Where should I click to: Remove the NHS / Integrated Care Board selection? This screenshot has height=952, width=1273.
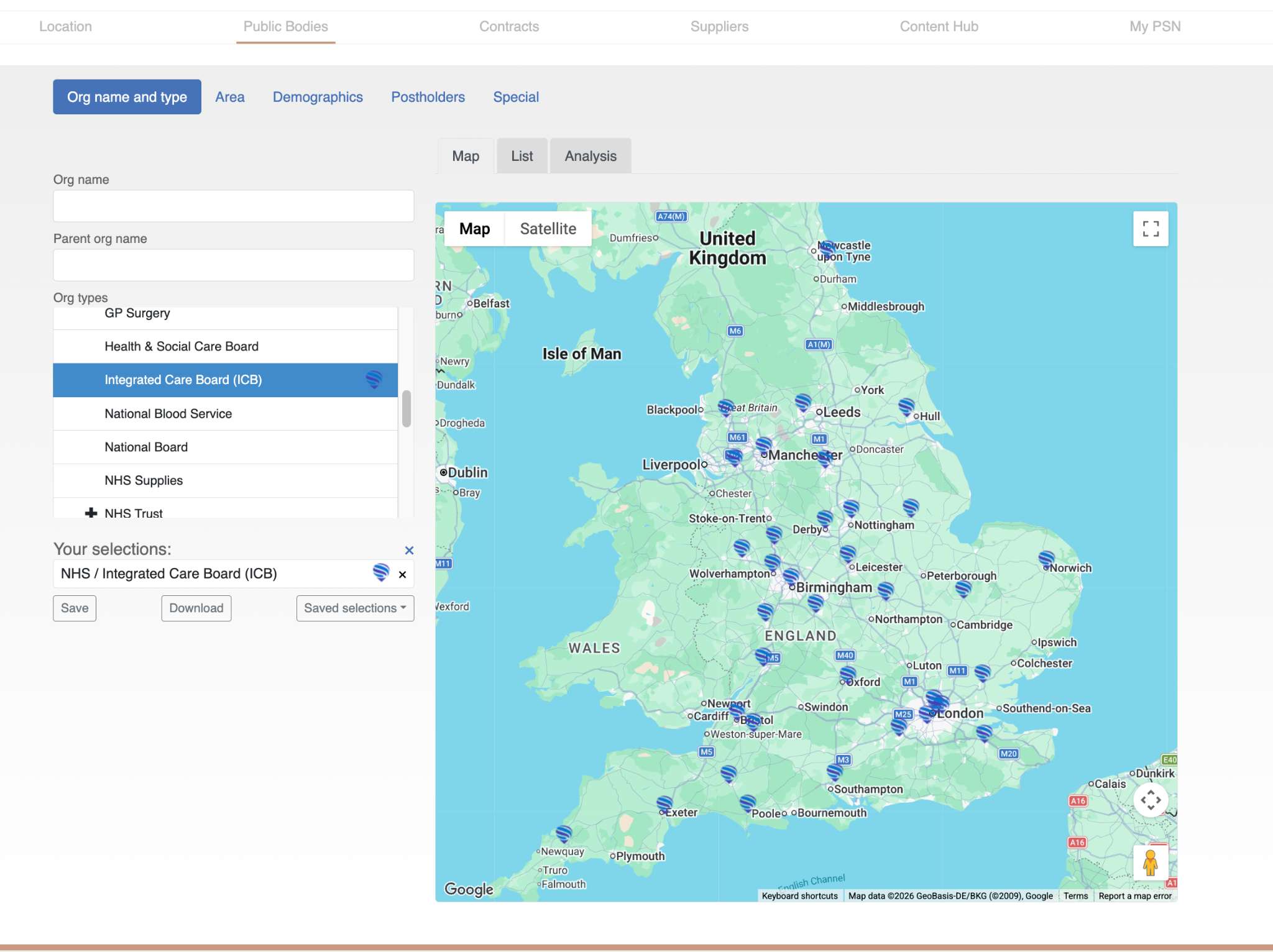(402, 574)
